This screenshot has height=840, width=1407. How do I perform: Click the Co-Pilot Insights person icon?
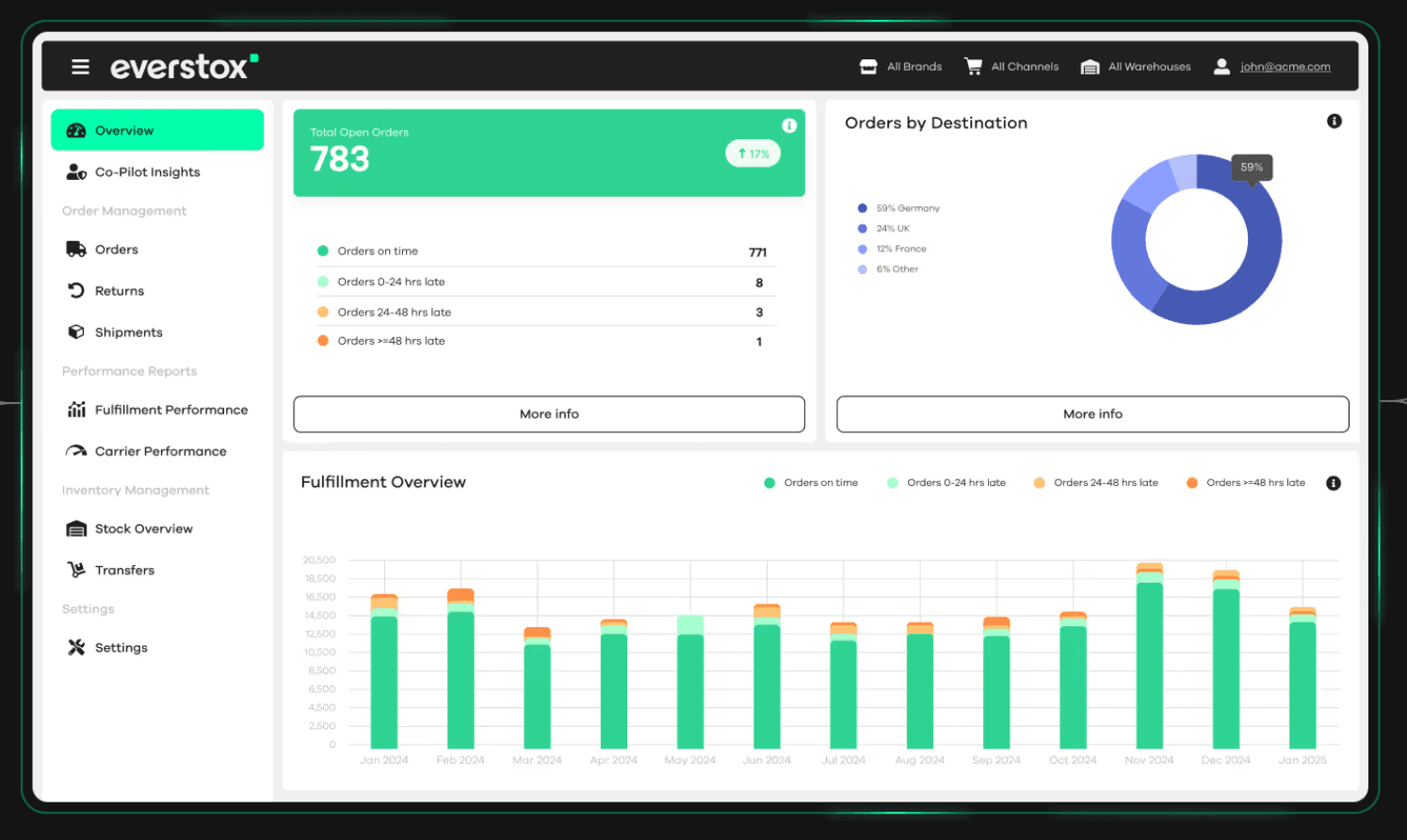point(76,171)
